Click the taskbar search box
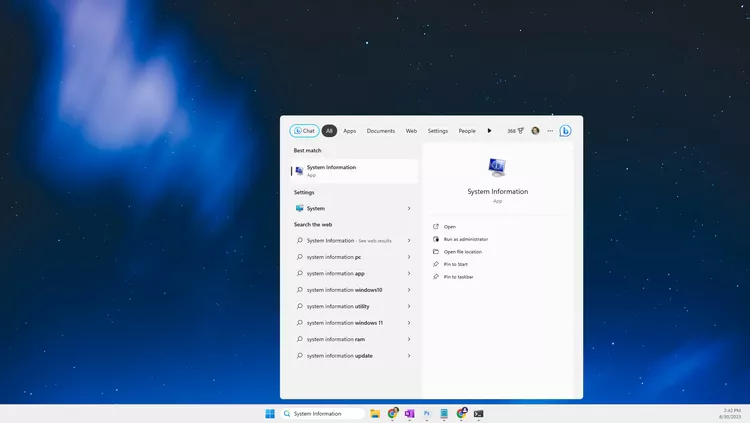This screenshot has height=423, width=750. (323, 413)
